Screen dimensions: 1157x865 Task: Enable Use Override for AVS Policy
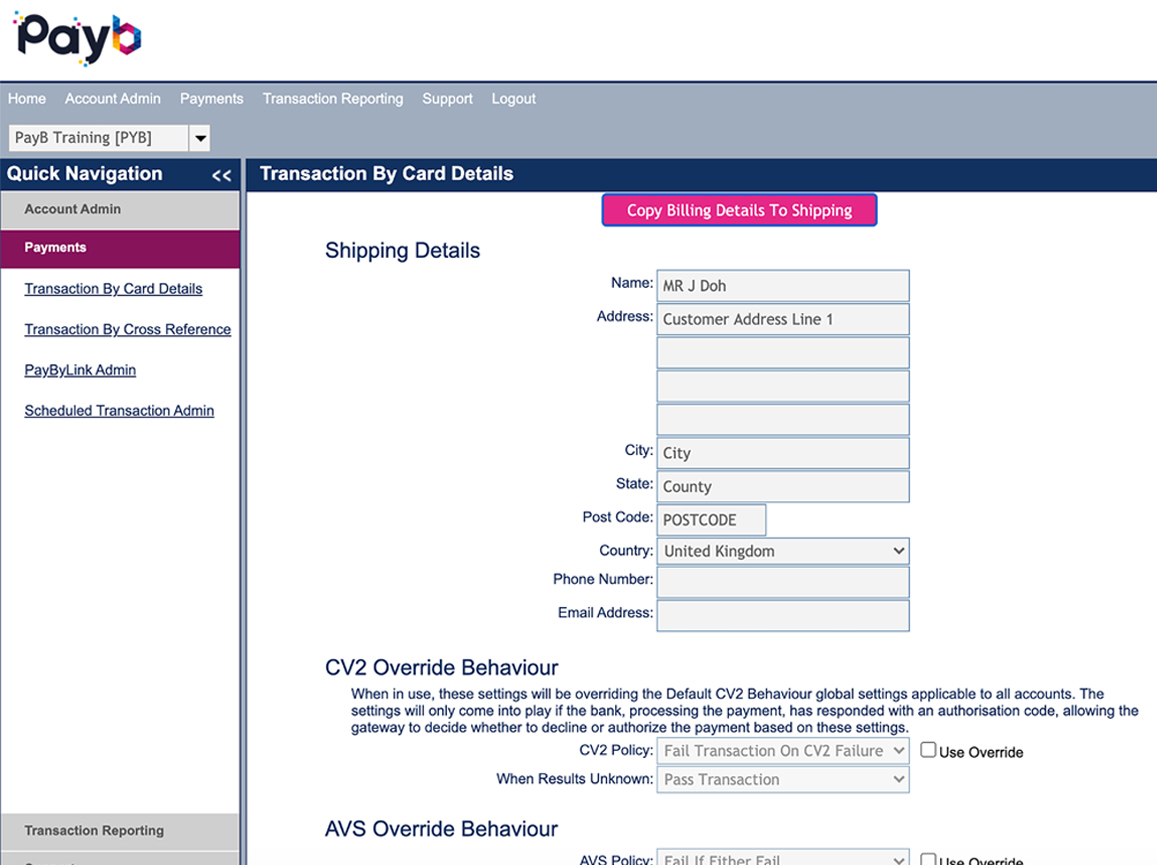pos(928,859)
